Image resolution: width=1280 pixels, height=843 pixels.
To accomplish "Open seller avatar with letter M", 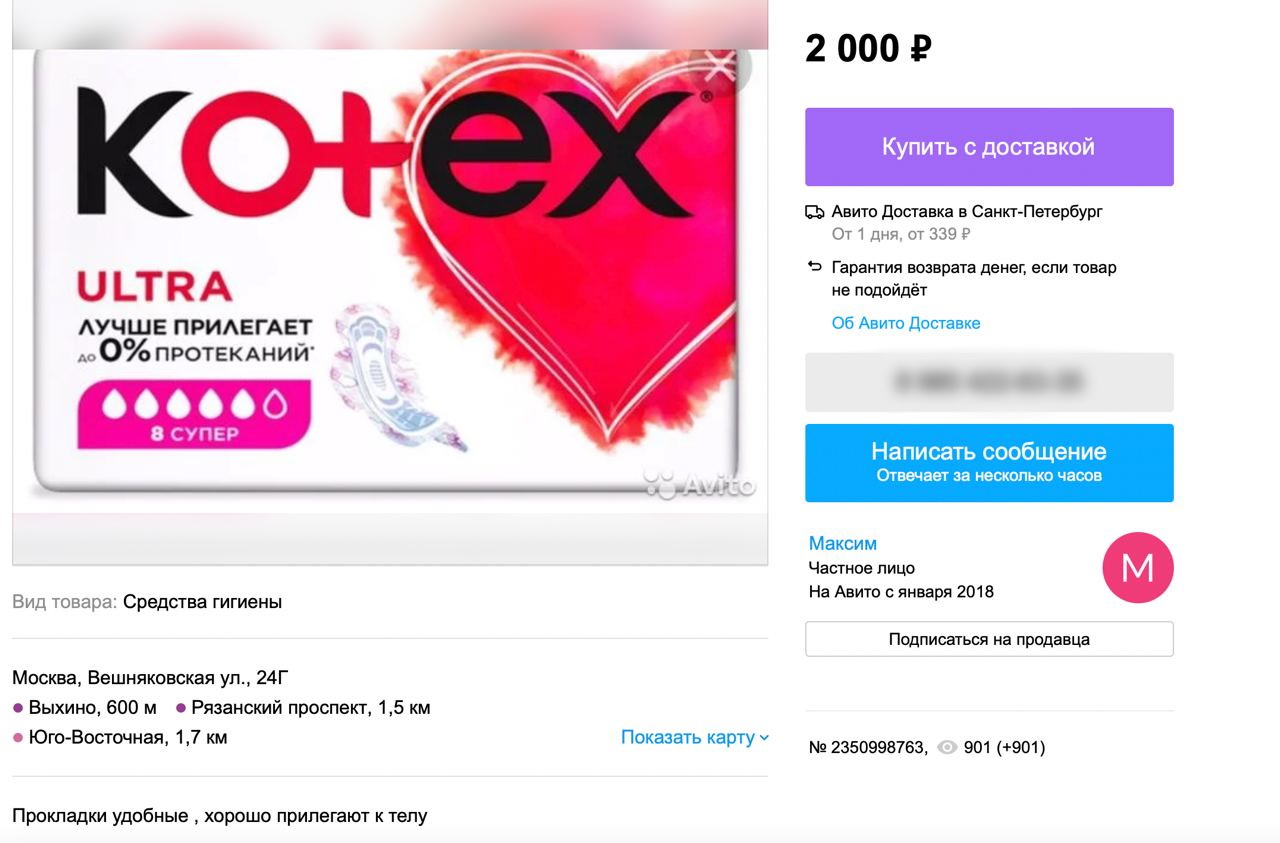I will pos(1137,567).
